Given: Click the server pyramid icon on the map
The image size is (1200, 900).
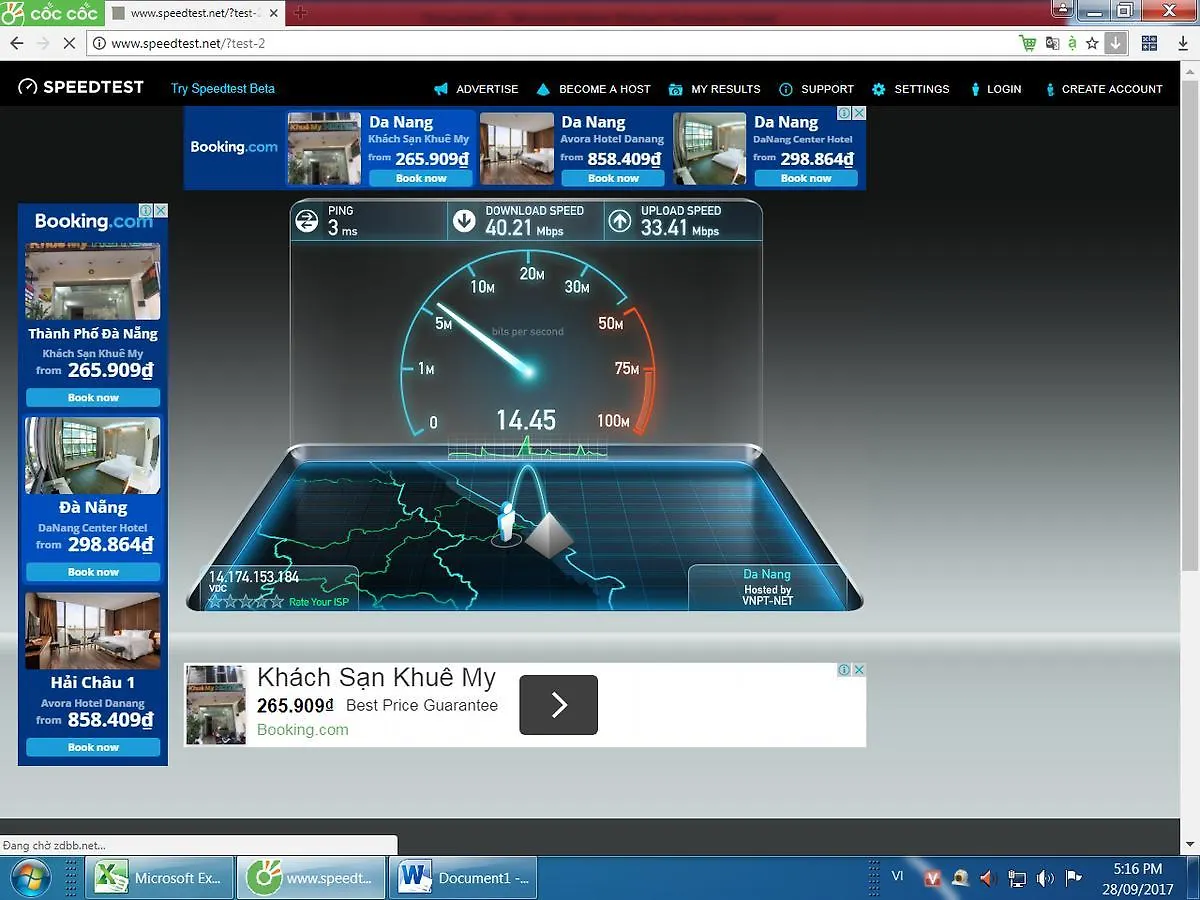Looking at the screenshot, I should (x=549, y=537).
